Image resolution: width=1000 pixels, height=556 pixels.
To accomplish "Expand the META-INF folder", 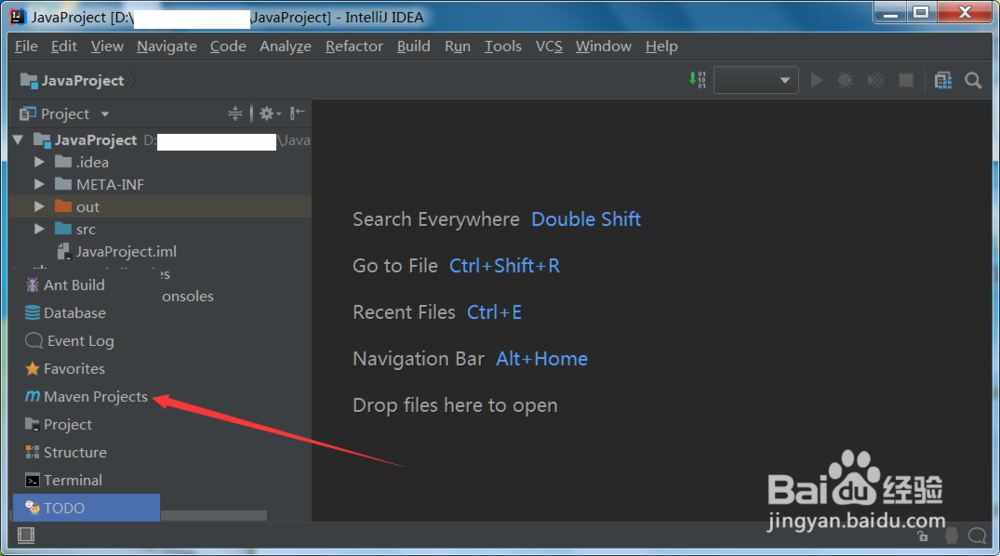I will point(39,184).
